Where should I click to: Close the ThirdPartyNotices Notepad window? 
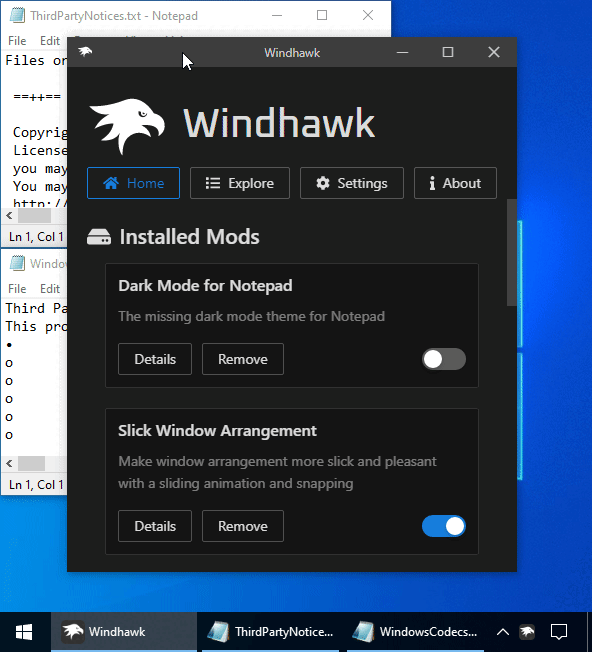click(x=368, y=15)
